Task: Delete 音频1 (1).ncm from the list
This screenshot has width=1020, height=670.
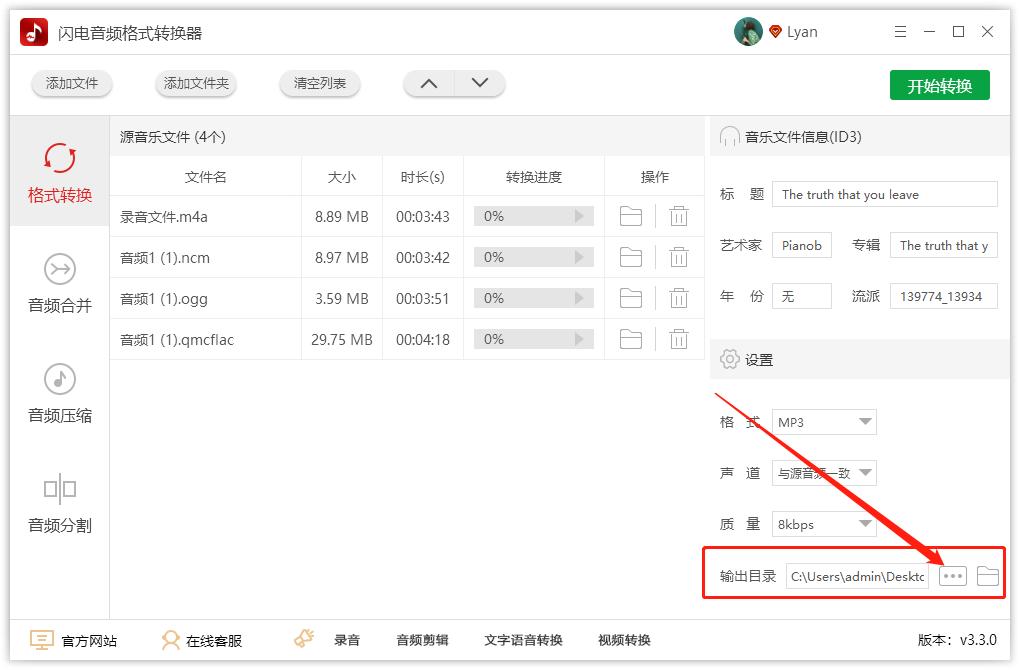Action: tap(678, 258)
